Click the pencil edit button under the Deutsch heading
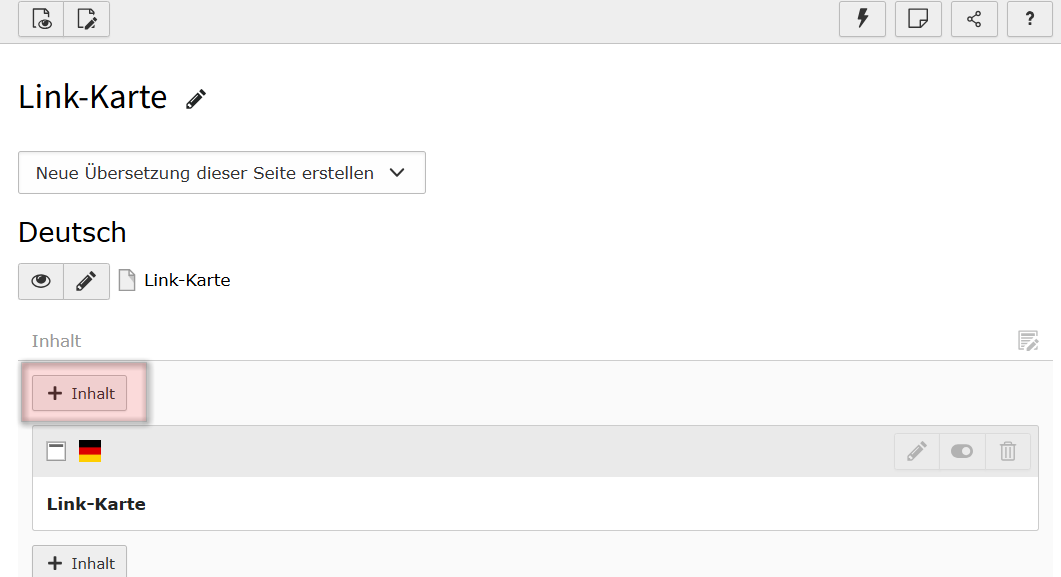 [87, 281]
